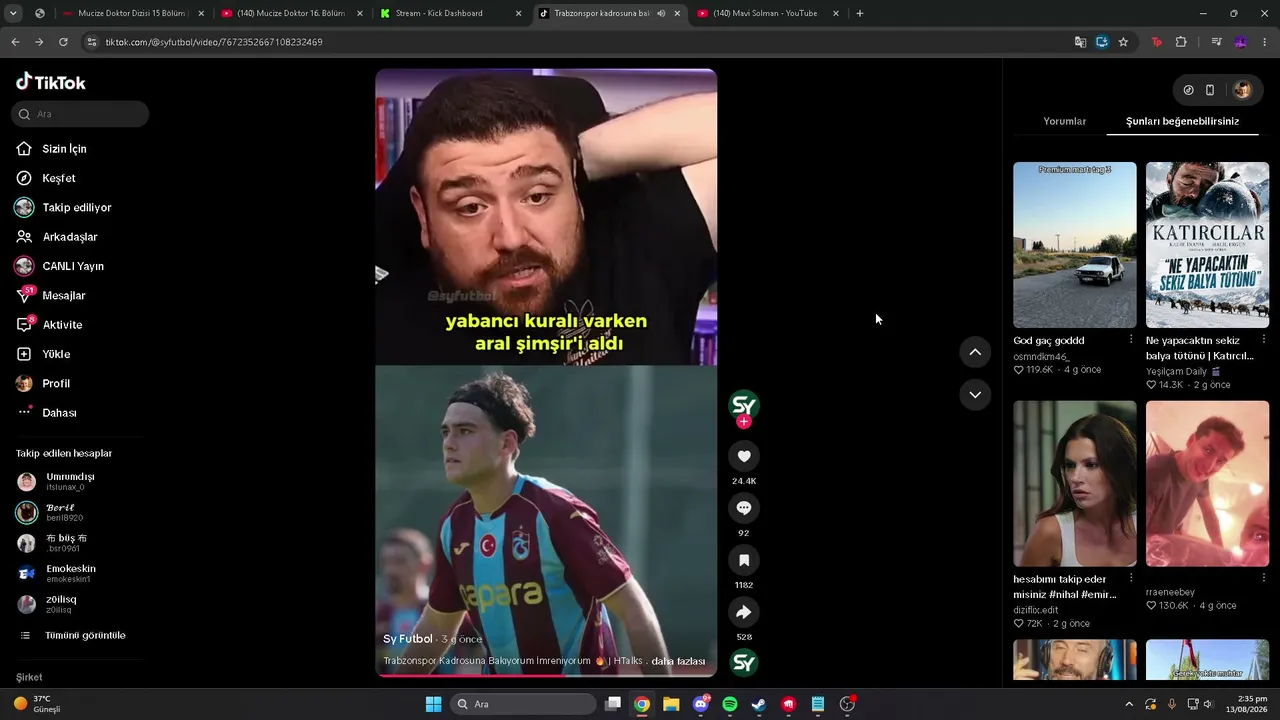Open followed account Umrumdışı
The image size is (1280, 720).
[x=57, y=481]
